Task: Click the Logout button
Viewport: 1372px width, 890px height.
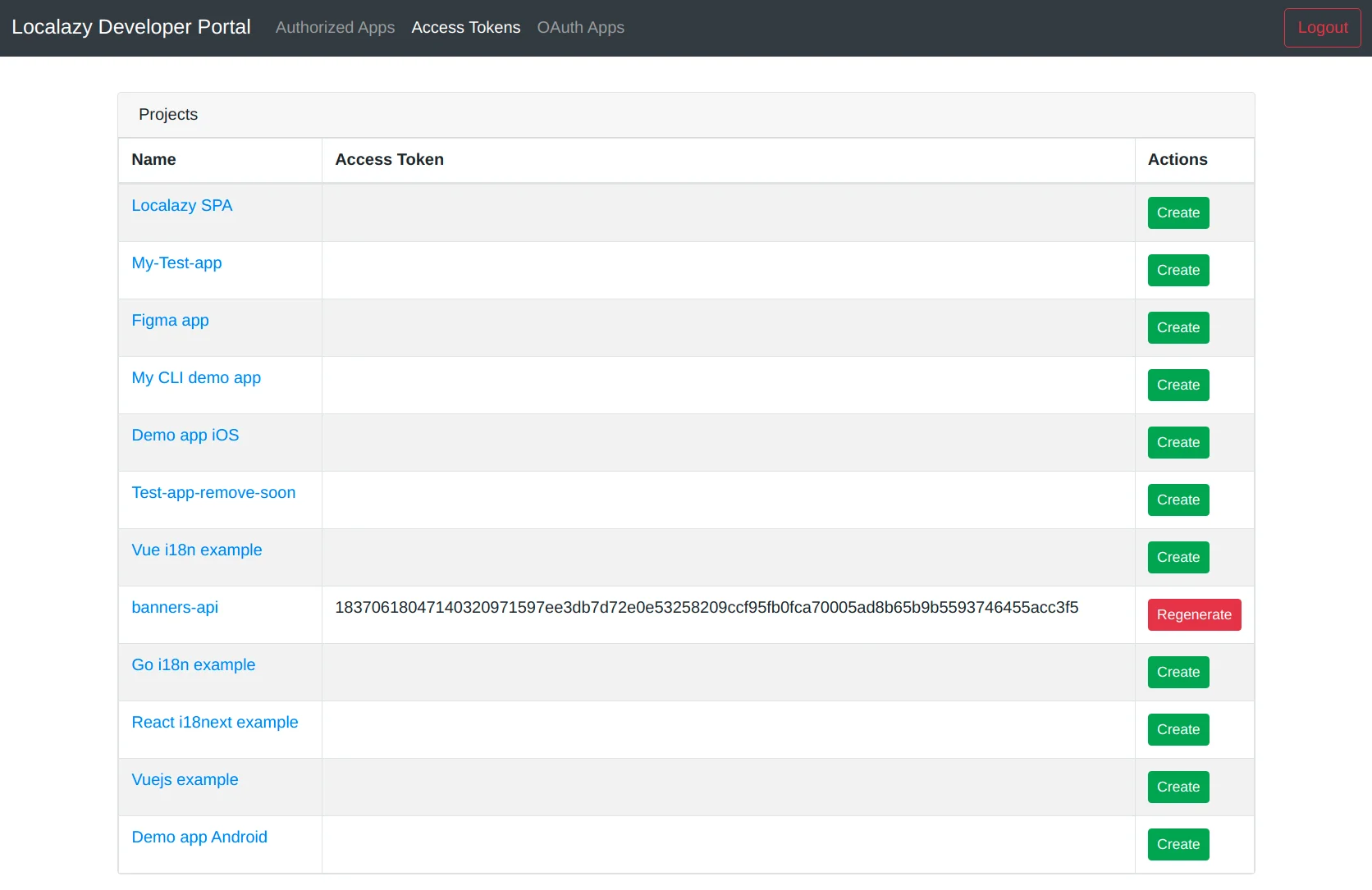Action: pos(1322,28)
